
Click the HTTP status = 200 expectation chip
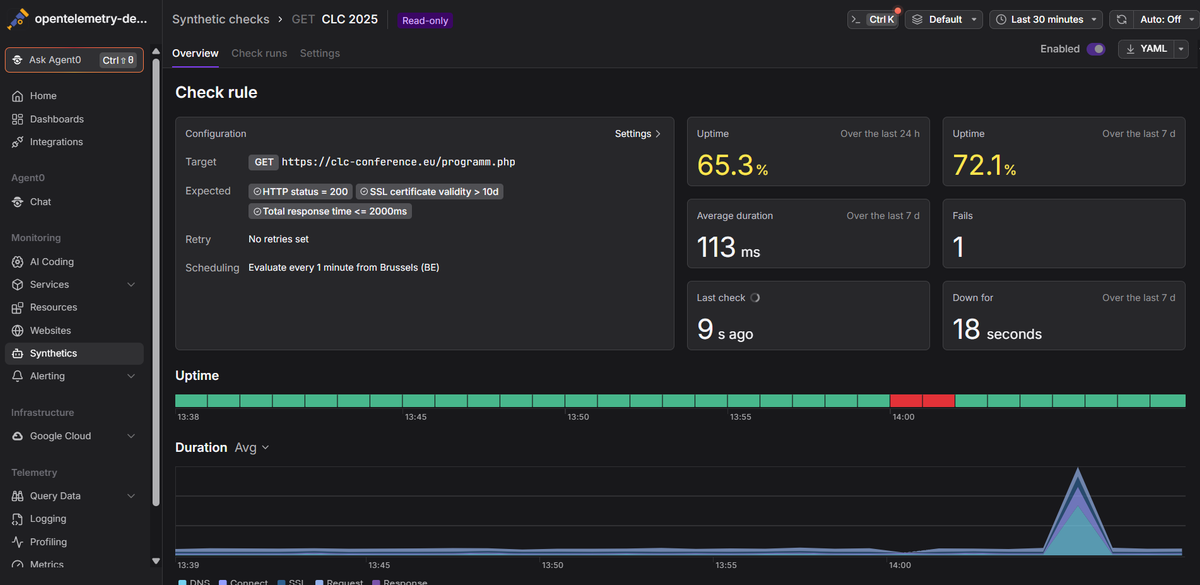tap(300, 191)
